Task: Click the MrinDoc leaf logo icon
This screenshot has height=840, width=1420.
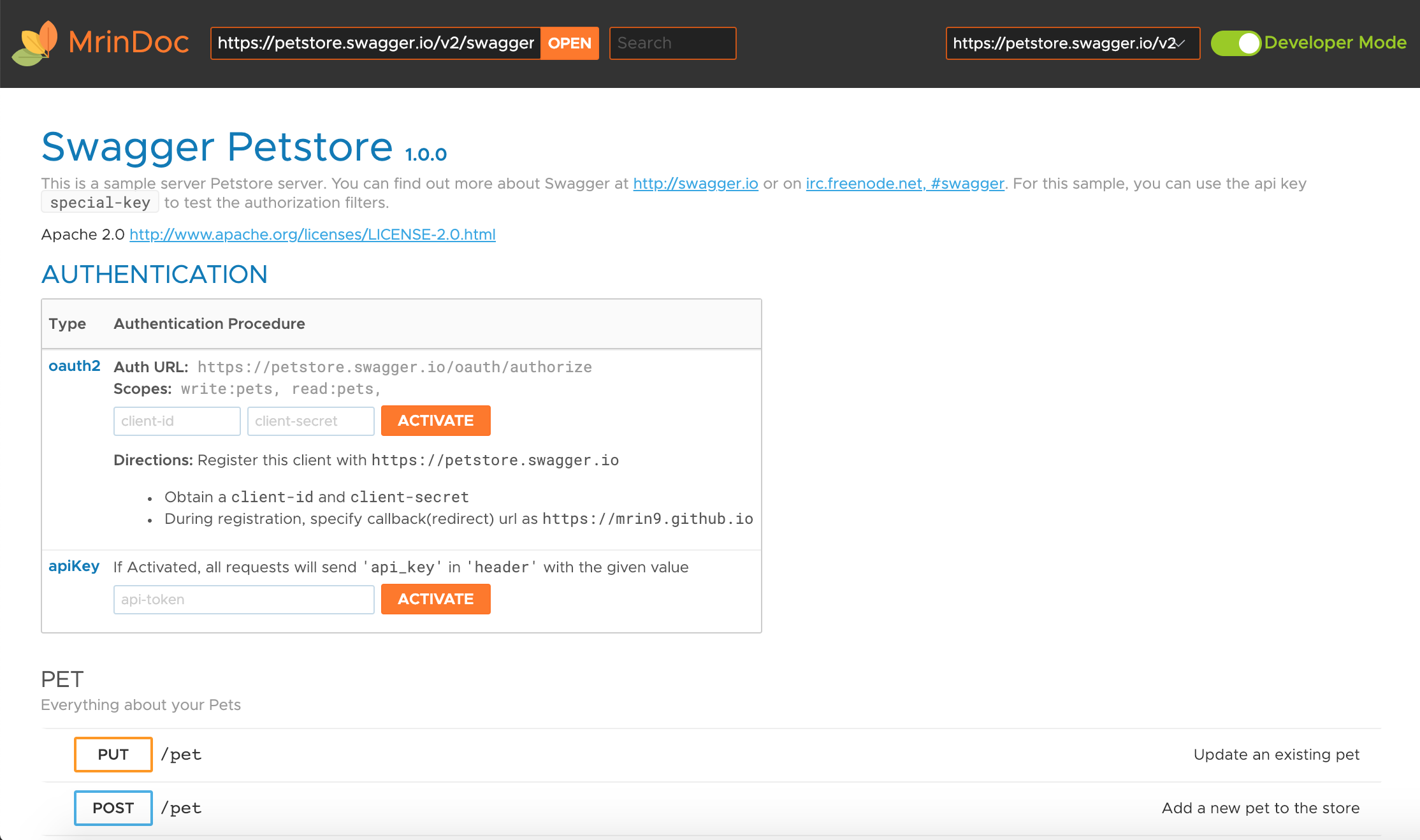Action: 36,43
